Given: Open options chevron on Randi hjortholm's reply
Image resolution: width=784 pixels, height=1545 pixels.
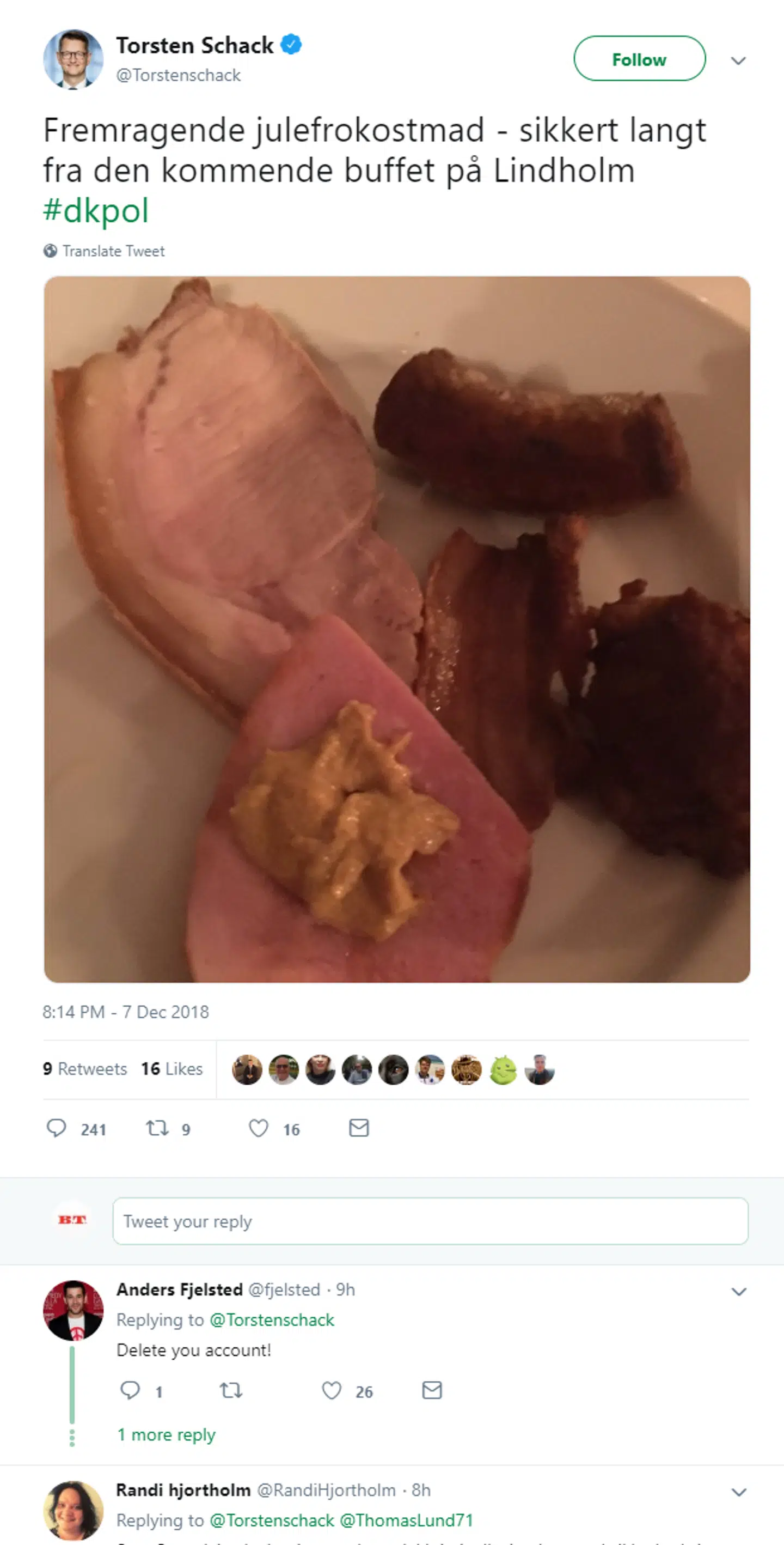Looking at the screenshot, I should 738,1492.
